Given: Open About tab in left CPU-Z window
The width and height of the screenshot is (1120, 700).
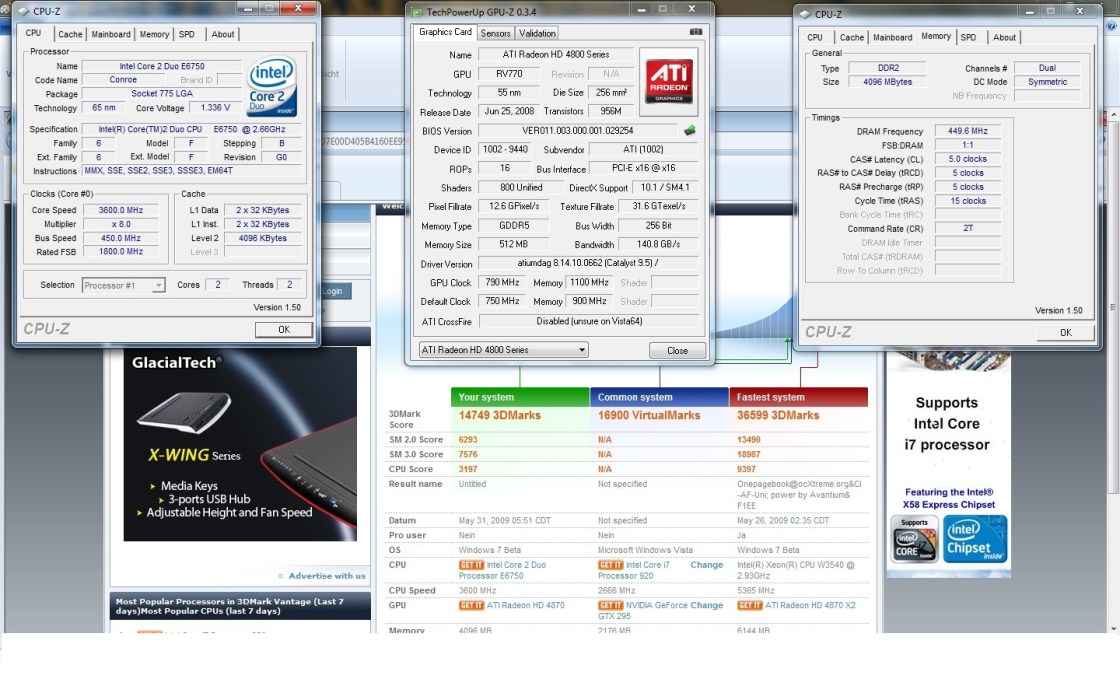Looking at the screenshot, I should click(222, 34).
